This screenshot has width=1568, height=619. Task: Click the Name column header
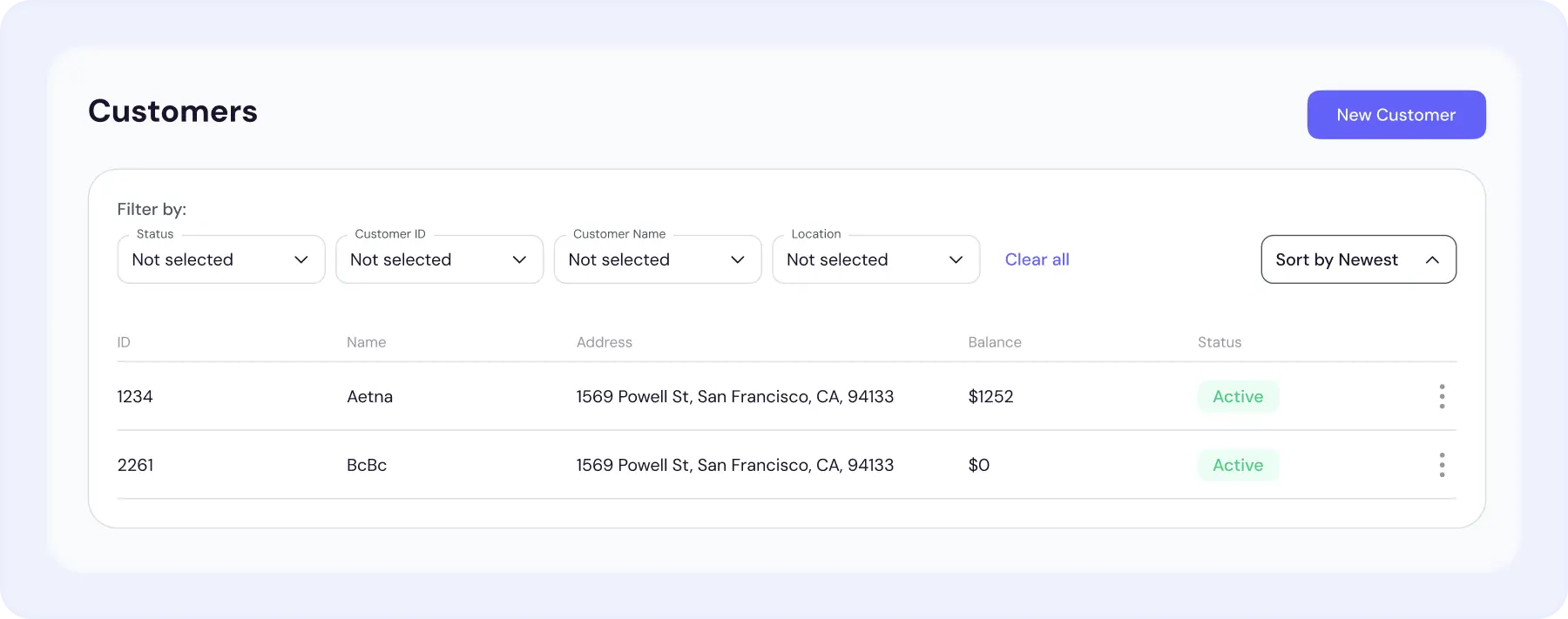tap(366, 342)
